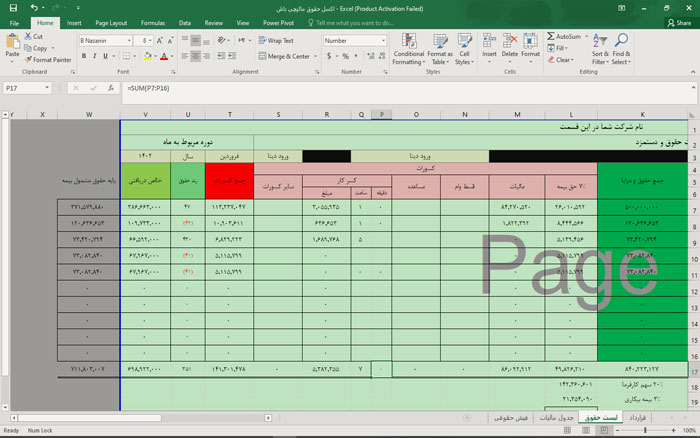700x438 pixels.
Task: Click the Insert Function fx icon
Action: click(111, 88)
